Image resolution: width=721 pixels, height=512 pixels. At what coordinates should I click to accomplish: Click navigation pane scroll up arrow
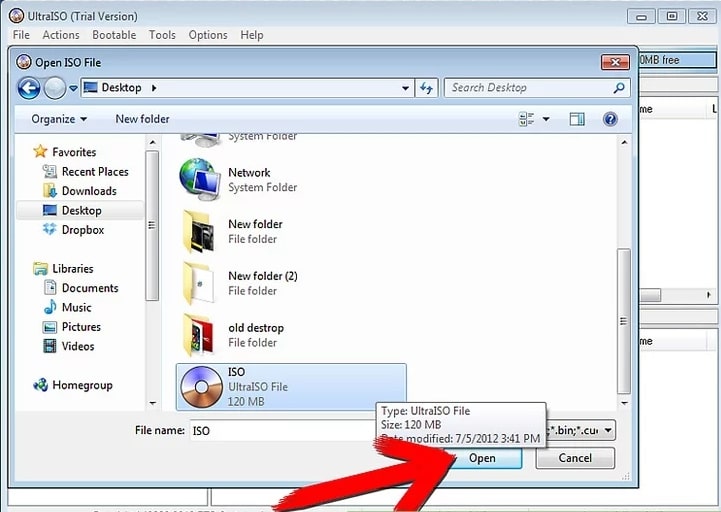point(152,143)
